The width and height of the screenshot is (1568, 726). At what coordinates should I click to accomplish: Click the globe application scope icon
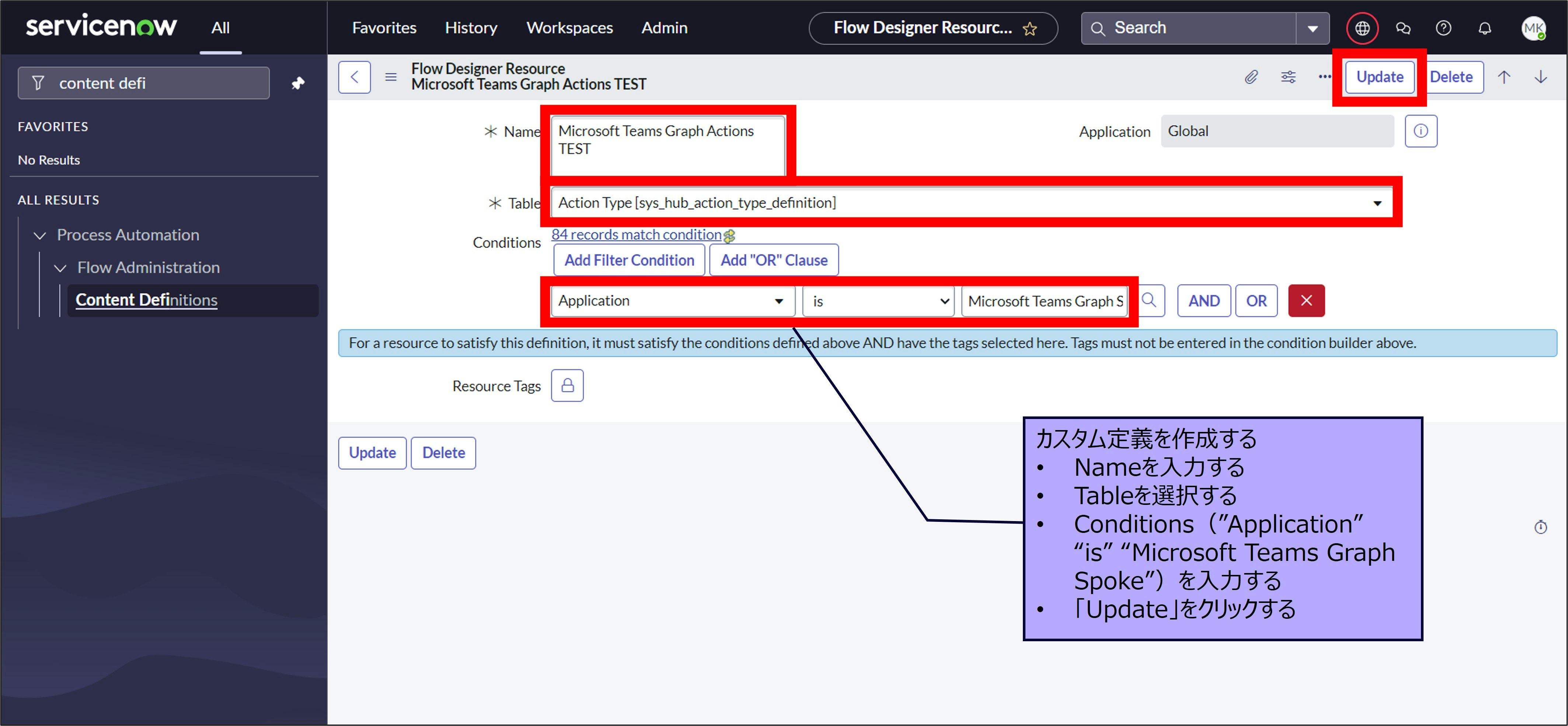point(1362,28)
